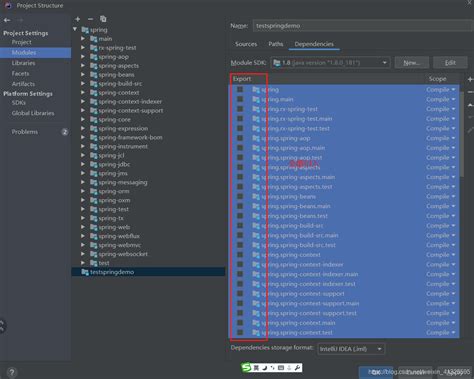
Task: Click the Edit SDK button
Action: (x=450, y=63)
